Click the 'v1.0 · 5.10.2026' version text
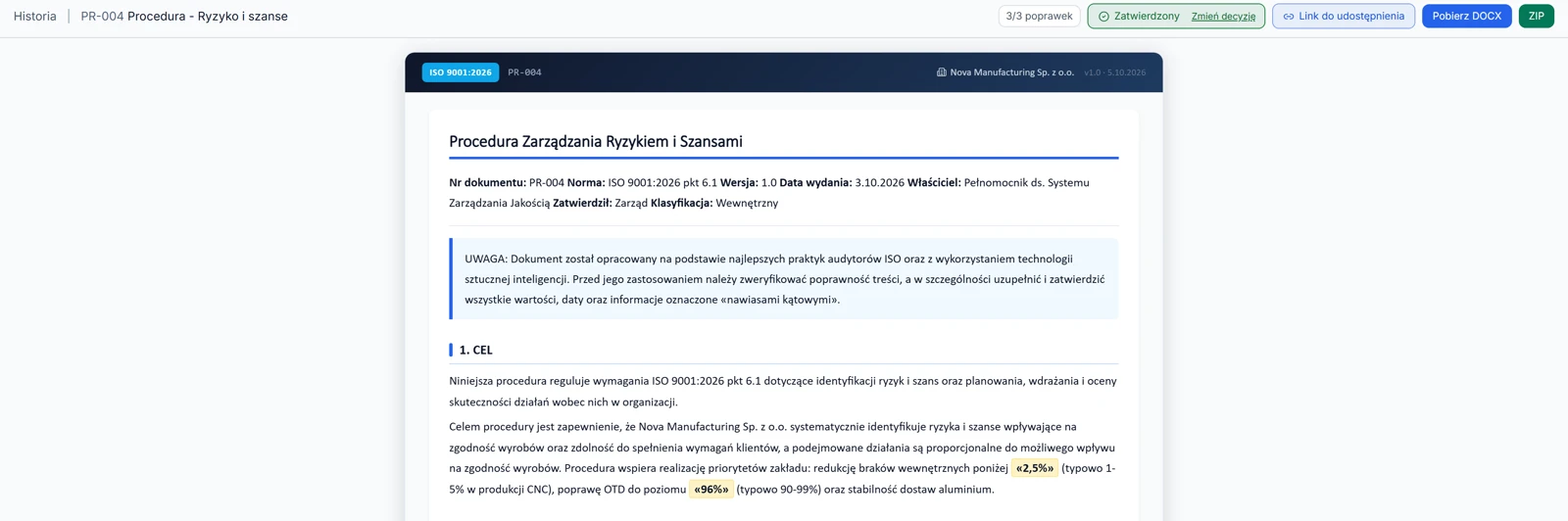The width and height of the screenshot is (1568, 521). coord(1114,72)
